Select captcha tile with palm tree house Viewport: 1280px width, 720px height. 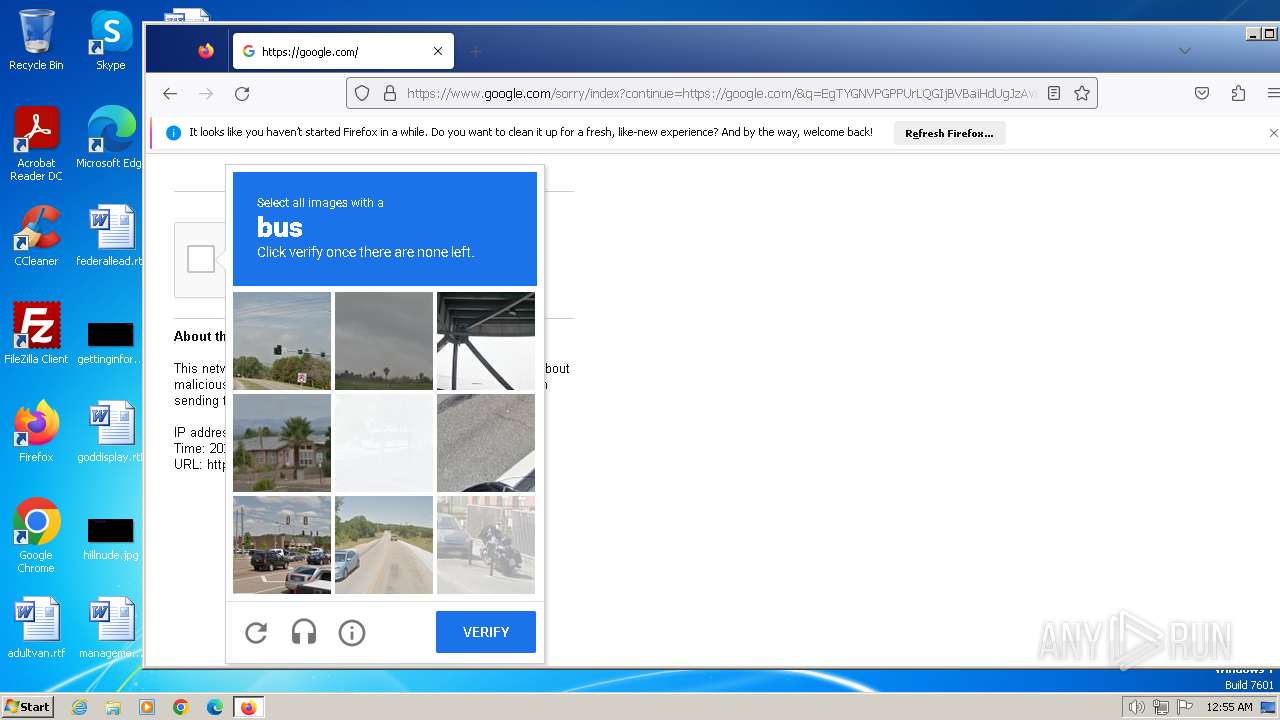(282, 443)
